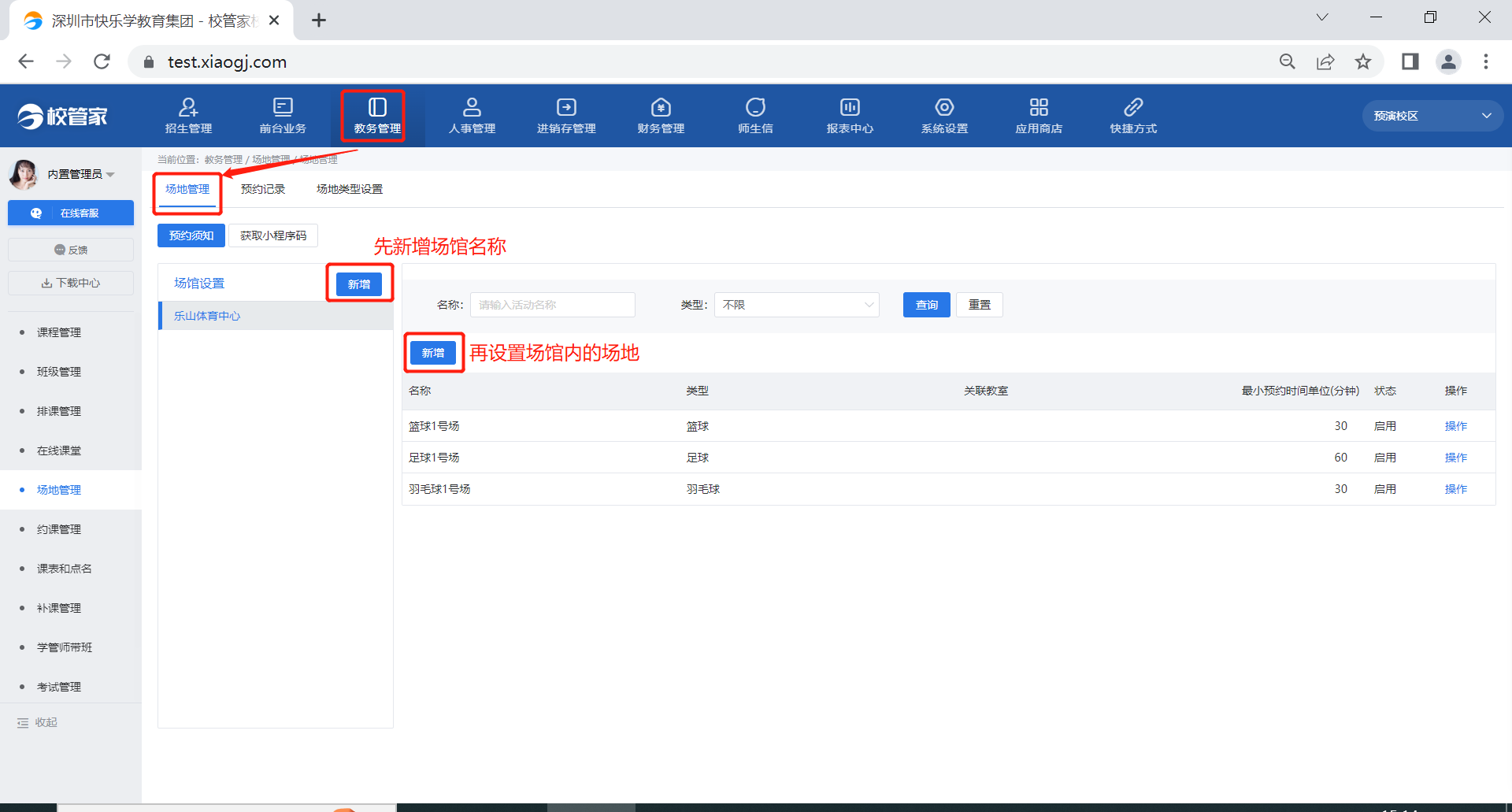Click the 前台业务 front desk icon
The width and height of the screenshot is (1512, 812).
pos(283,108)
